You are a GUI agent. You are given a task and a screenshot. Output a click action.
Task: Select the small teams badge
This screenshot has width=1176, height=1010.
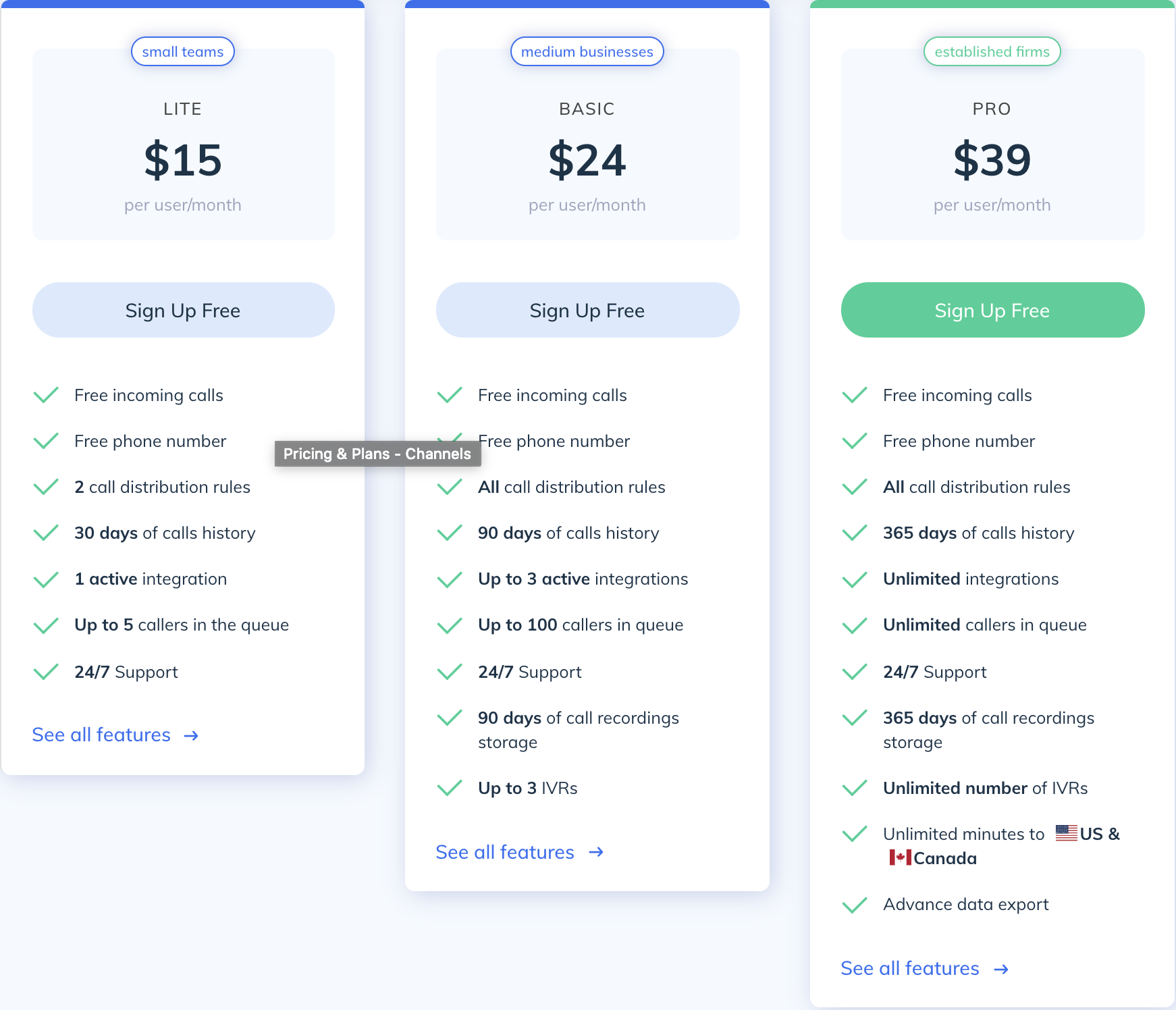(x=183, y=51)
